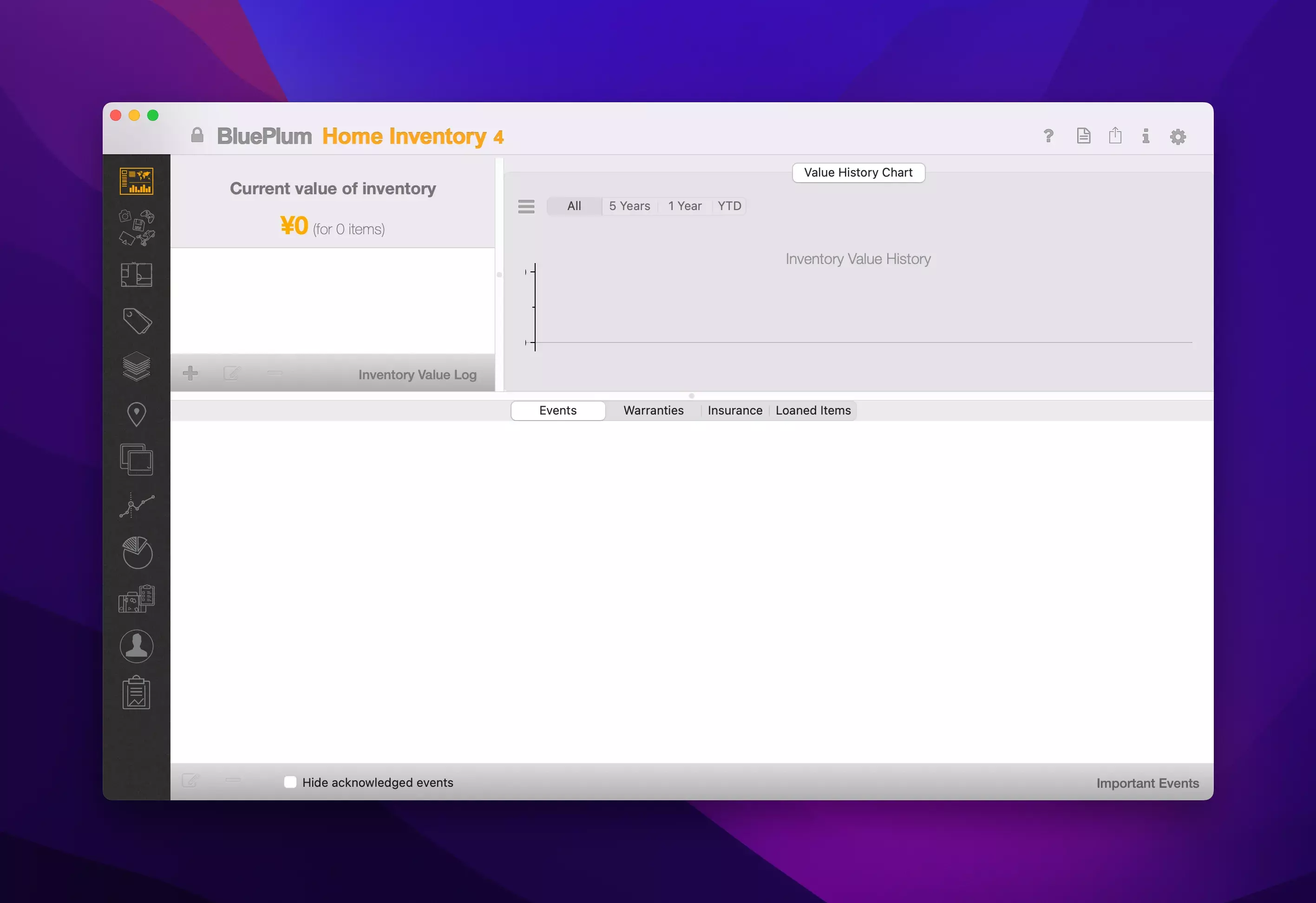Open the floor plan rooms icon
1316x903 pixels.
click(x=137, y=275)
